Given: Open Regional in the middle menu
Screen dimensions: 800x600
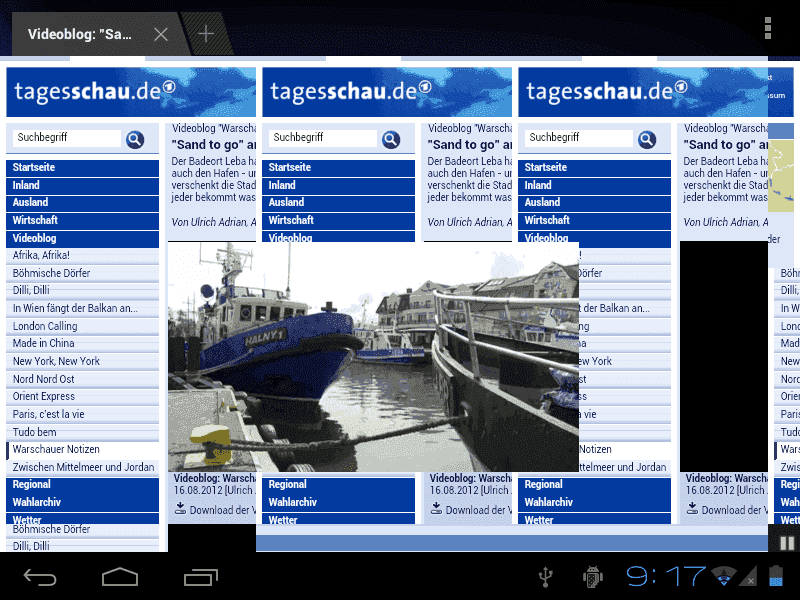Looking at the screenshot, I should pos(339,485).
